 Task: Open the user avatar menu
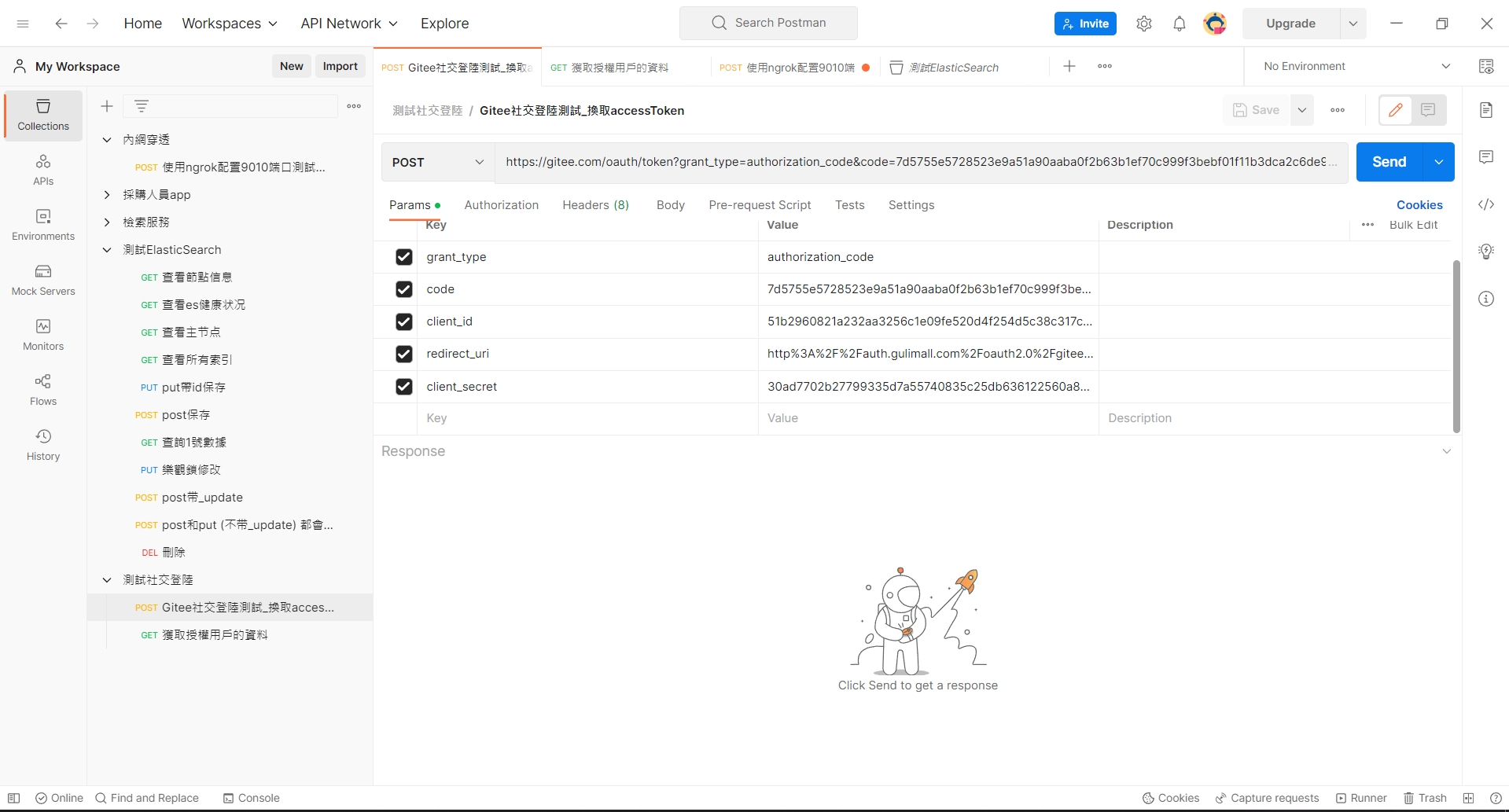coord(1215,24)
